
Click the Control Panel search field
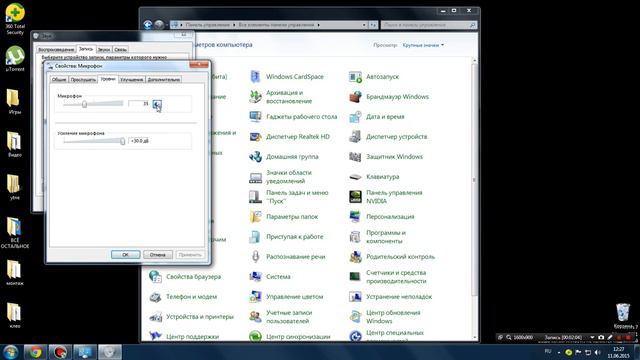(429, 25)
